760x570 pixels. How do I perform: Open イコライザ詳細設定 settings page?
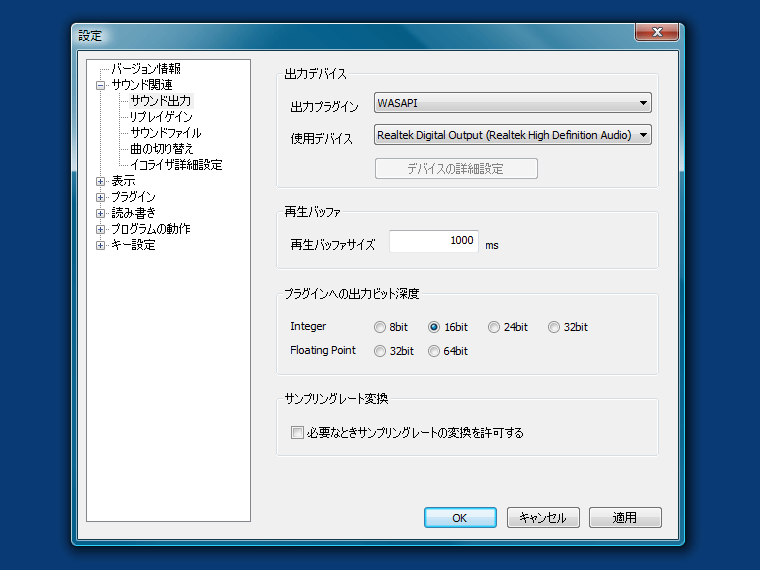click(176, 165)
